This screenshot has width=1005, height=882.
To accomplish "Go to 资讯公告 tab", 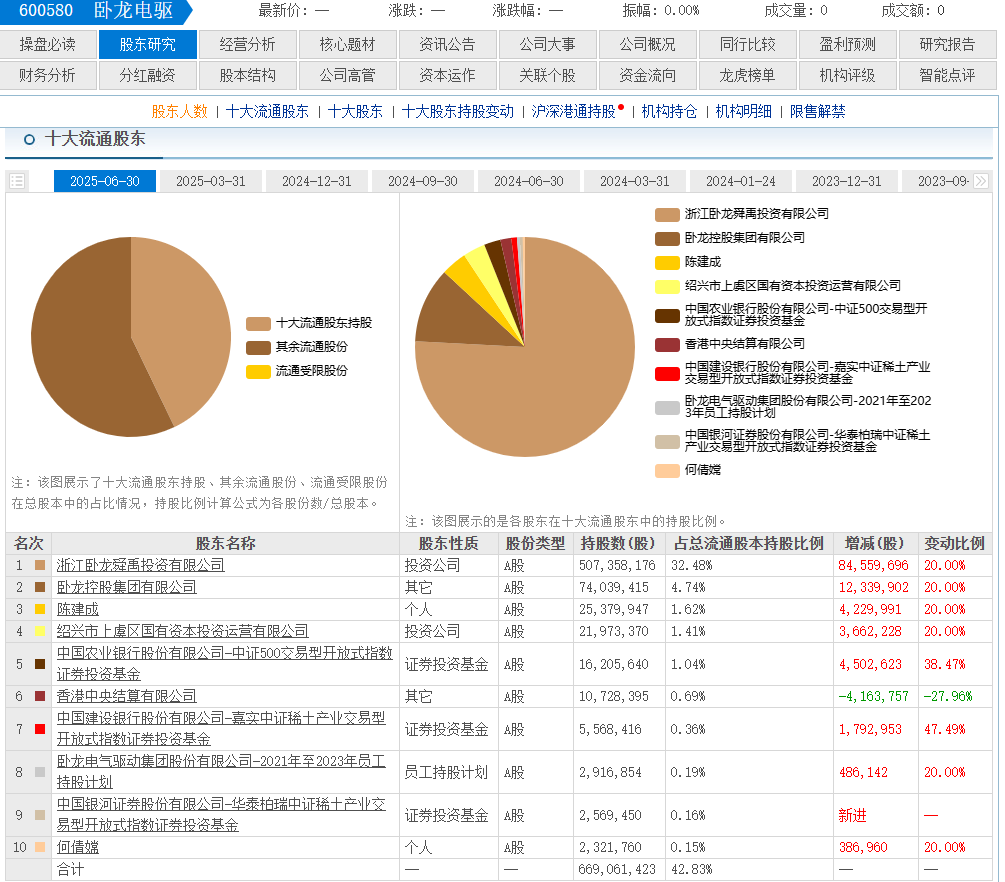I will tap(448, 44).
